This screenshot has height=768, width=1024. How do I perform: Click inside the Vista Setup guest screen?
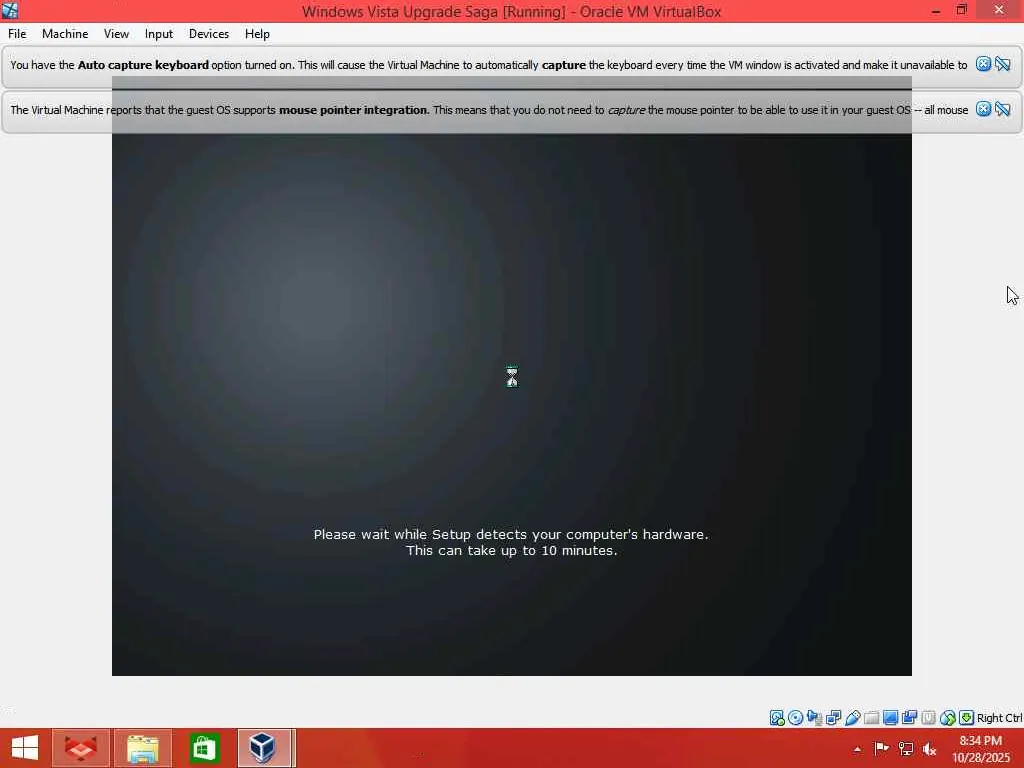coord(511,376)
